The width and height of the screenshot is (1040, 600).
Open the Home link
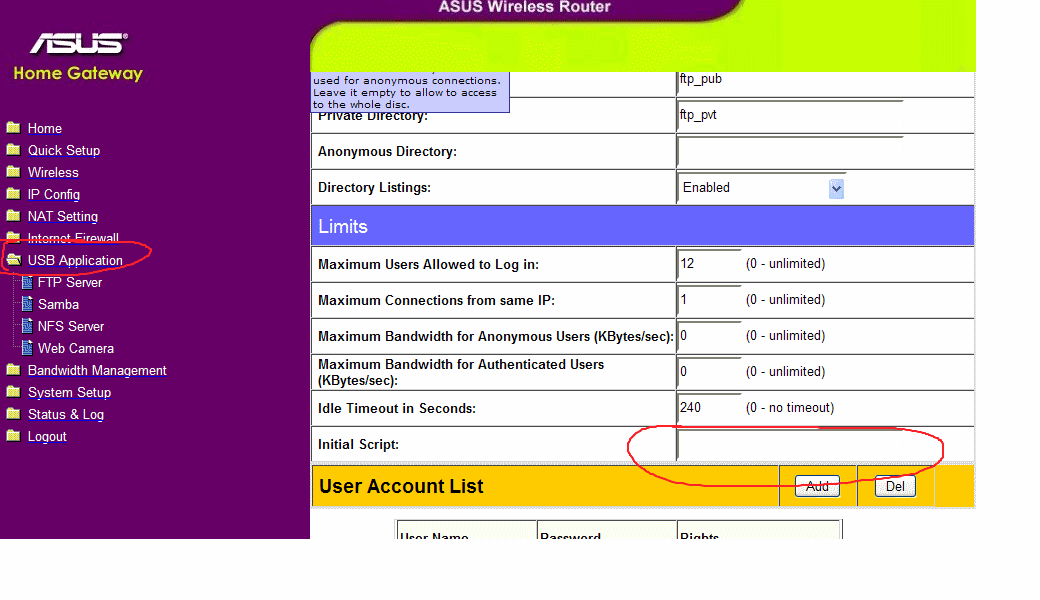pos(44,129)
